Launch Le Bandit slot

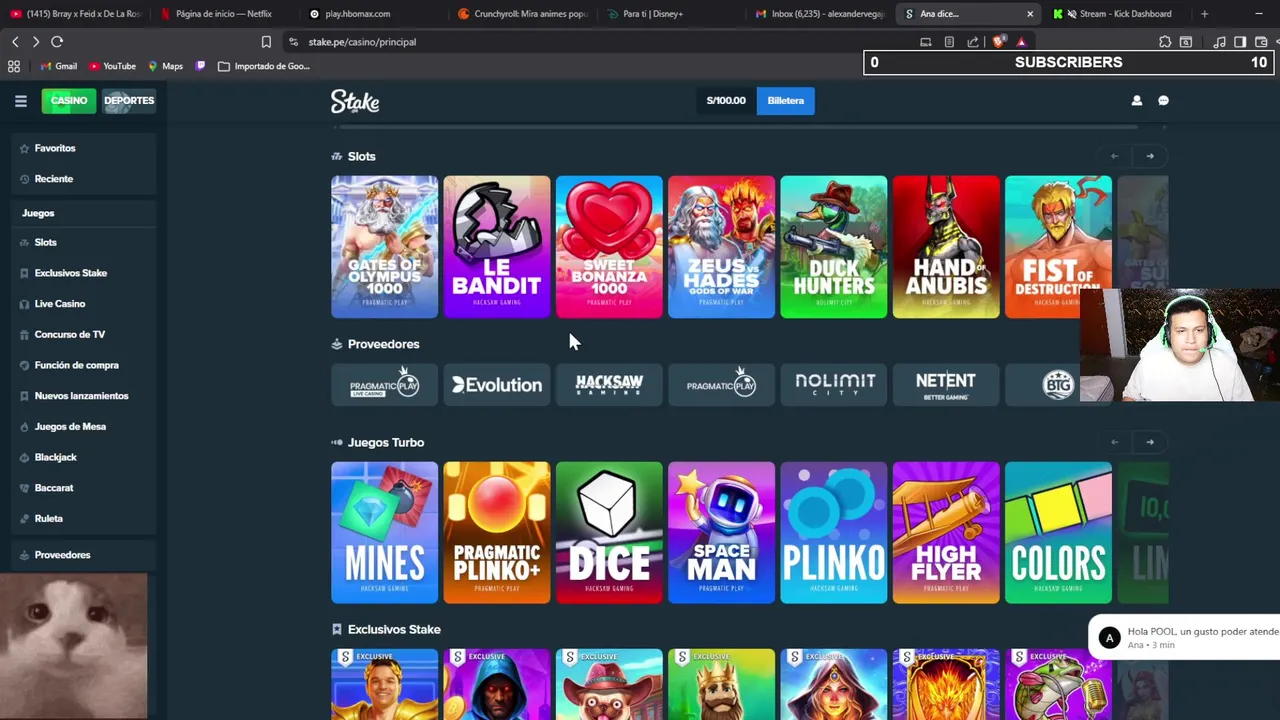click(497, 247)
